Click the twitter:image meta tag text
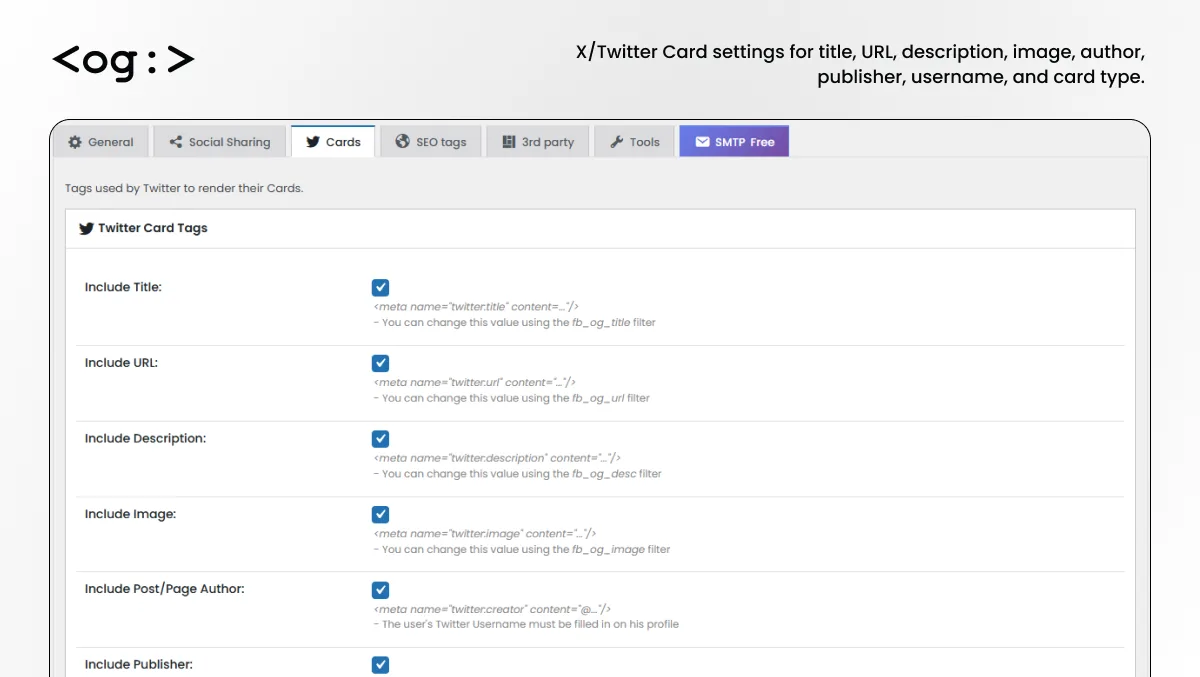Screen dimensions: 1200x677 click(485, 534)
